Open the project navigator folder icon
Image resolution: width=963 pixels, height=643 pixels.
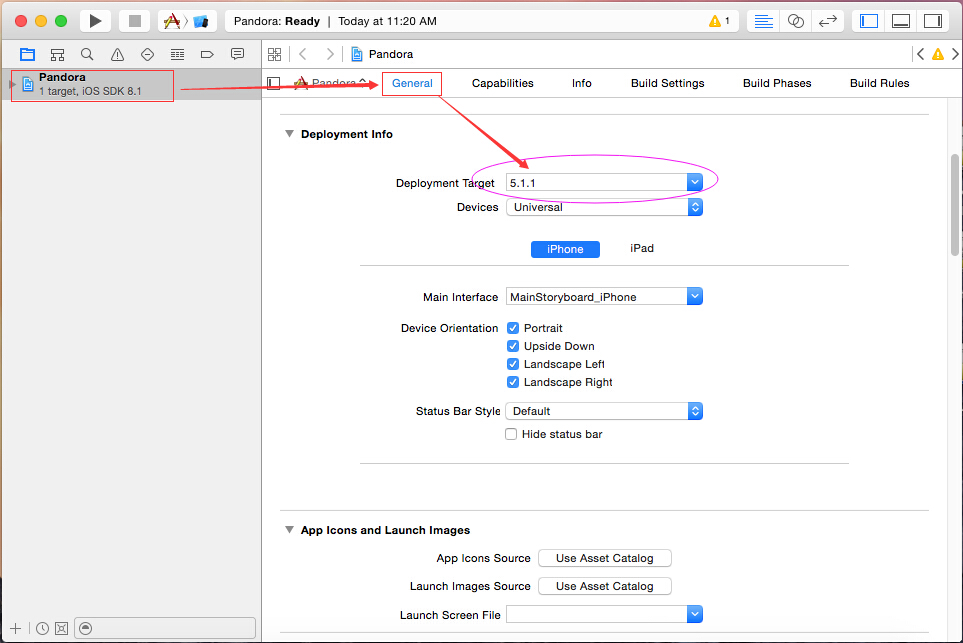pos(27,55)
